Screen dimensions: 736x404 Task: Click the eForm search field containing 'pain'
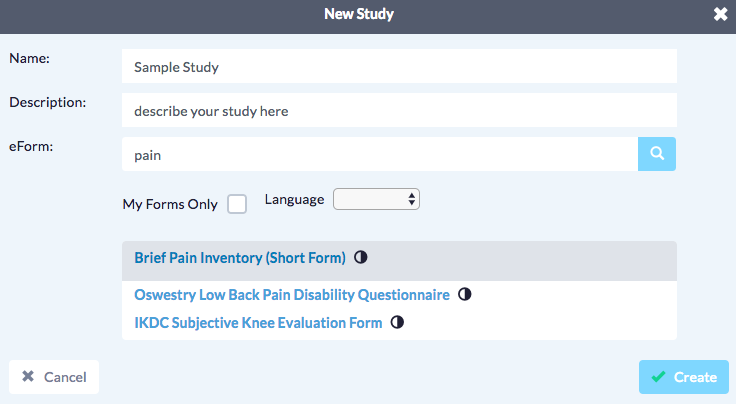(379, 154)
